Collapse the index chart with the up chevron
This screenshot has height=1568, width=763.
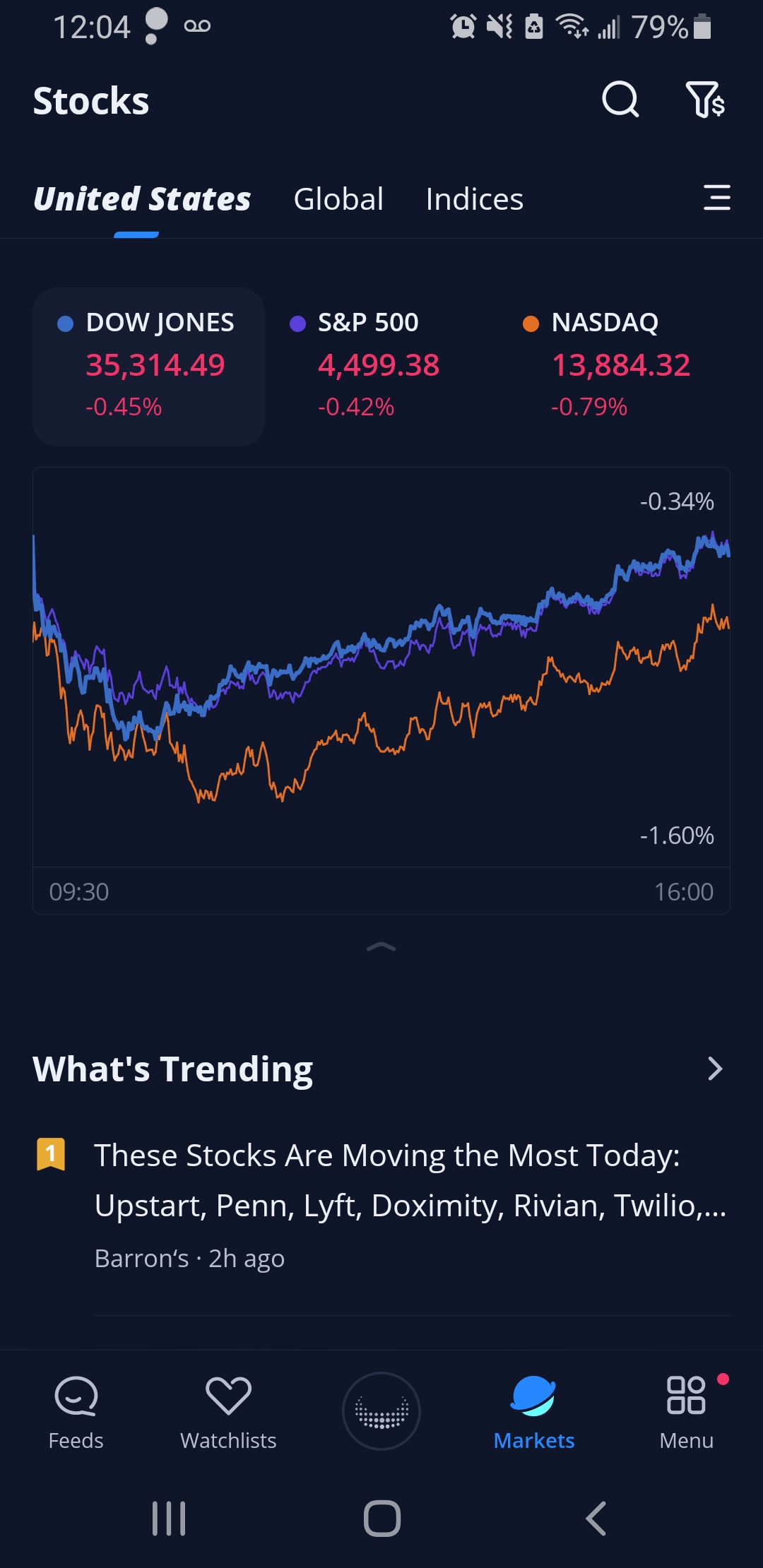[x=381, y=947]
